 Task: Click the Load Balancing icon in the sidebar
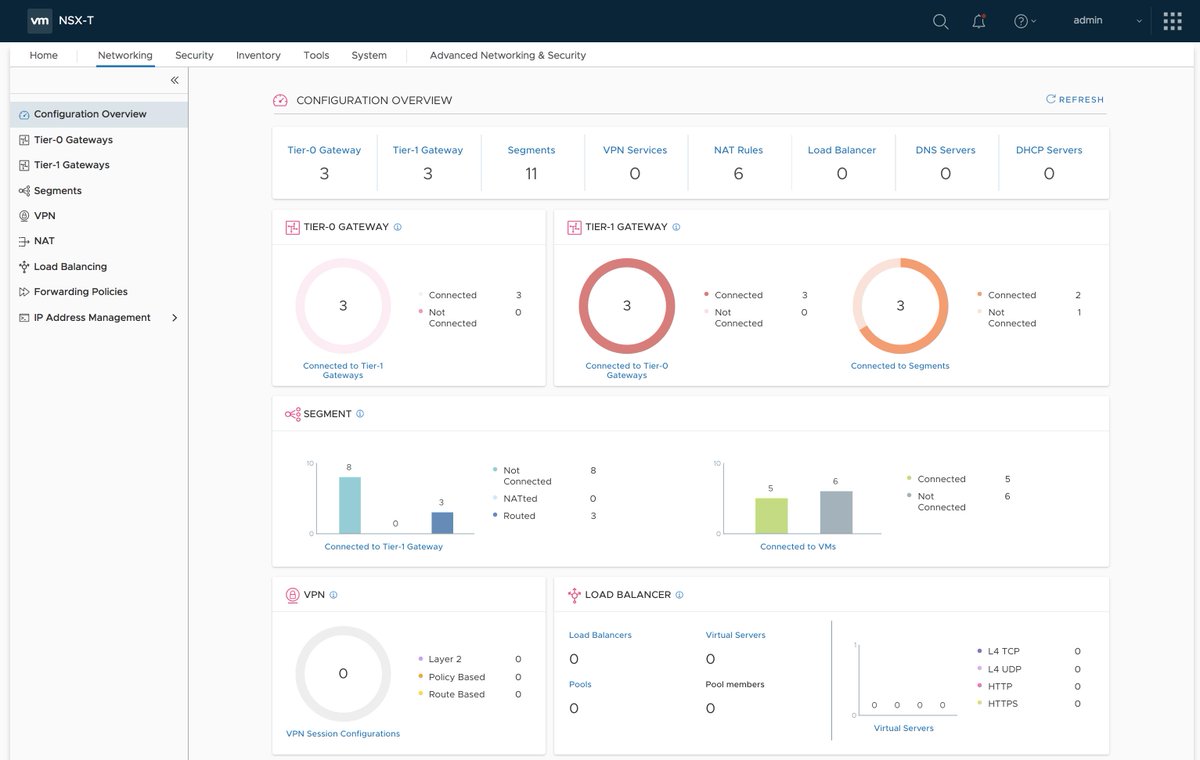pyautogui.click(x=22, y=266)
